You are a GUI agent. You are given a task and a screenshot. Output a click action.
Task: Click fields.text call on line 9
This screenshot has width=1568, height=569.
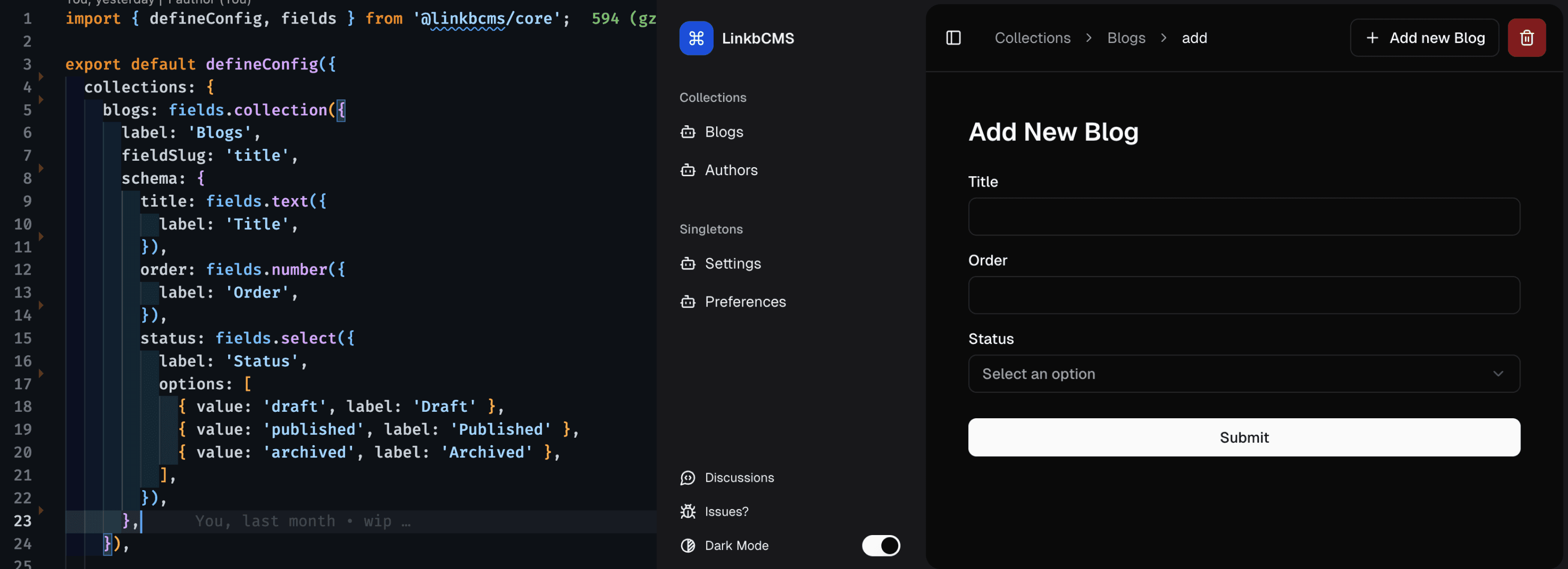[256, 201]
